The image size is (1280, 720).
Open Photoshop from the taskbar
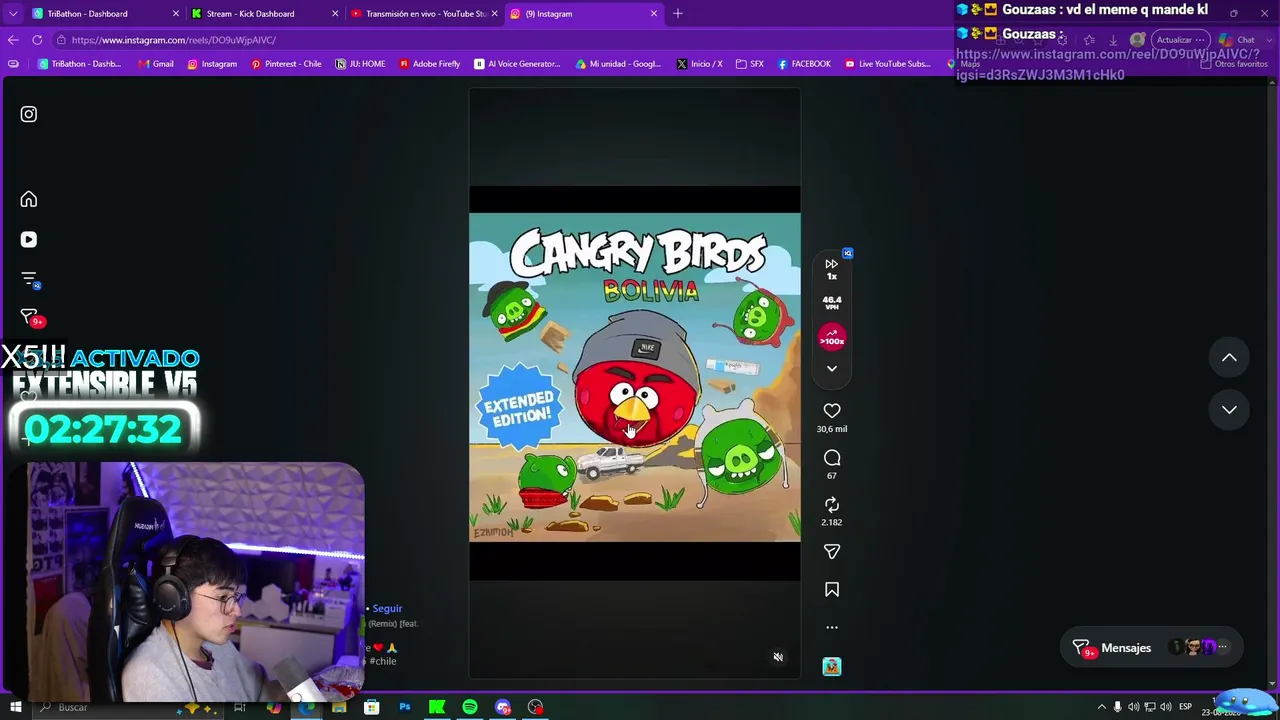tap(404, 708)
